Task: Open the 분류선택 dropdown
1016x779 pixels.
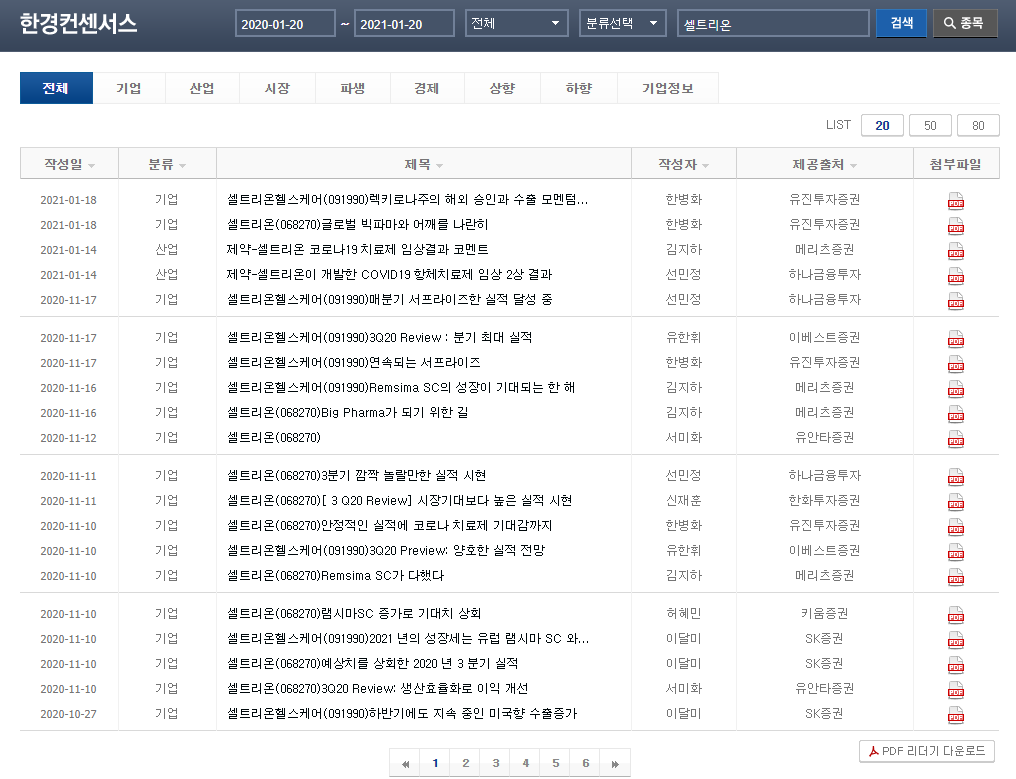Action: (622, 23)
